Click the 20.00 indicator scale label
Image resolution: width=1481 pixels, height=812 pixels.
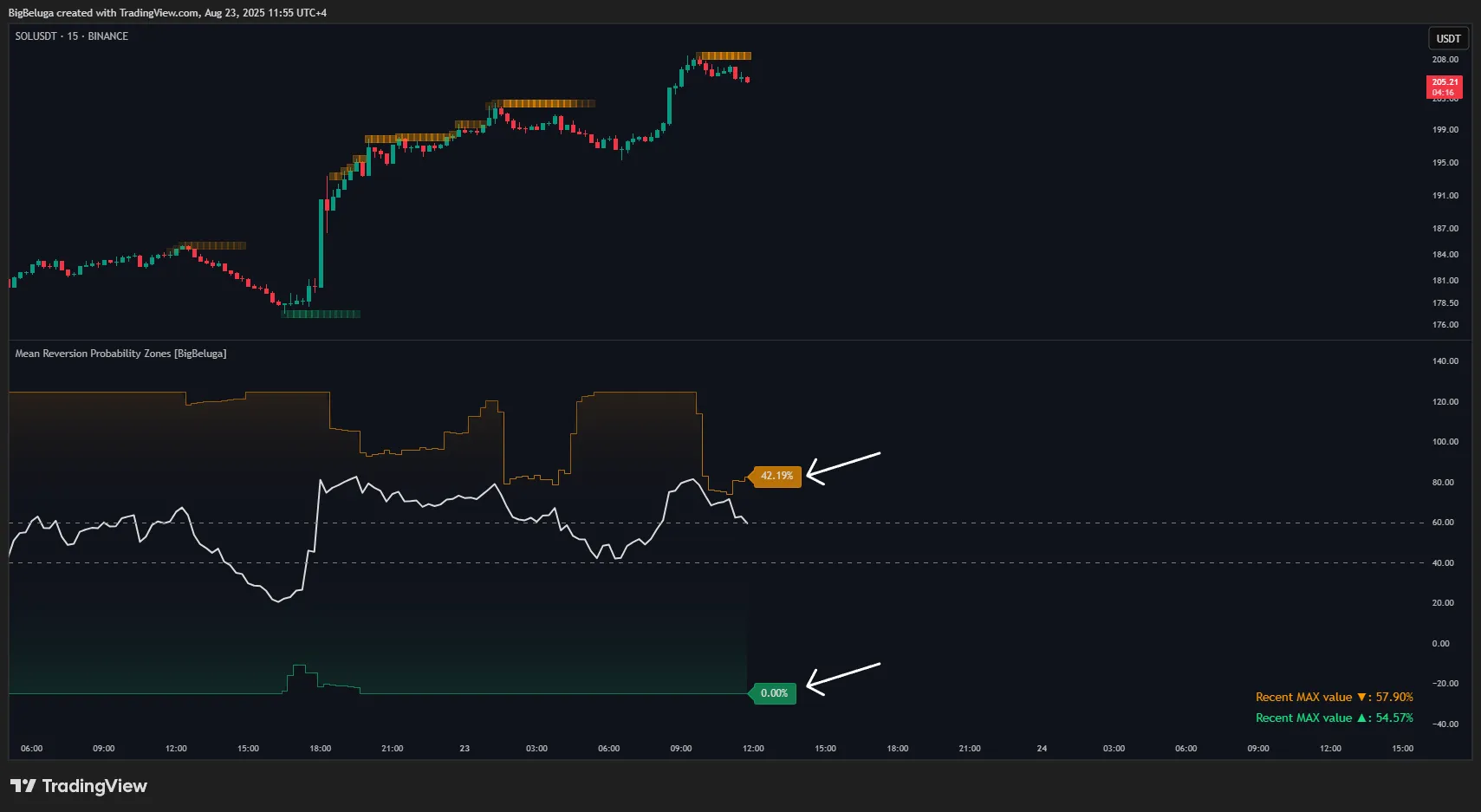point(1443,603)
